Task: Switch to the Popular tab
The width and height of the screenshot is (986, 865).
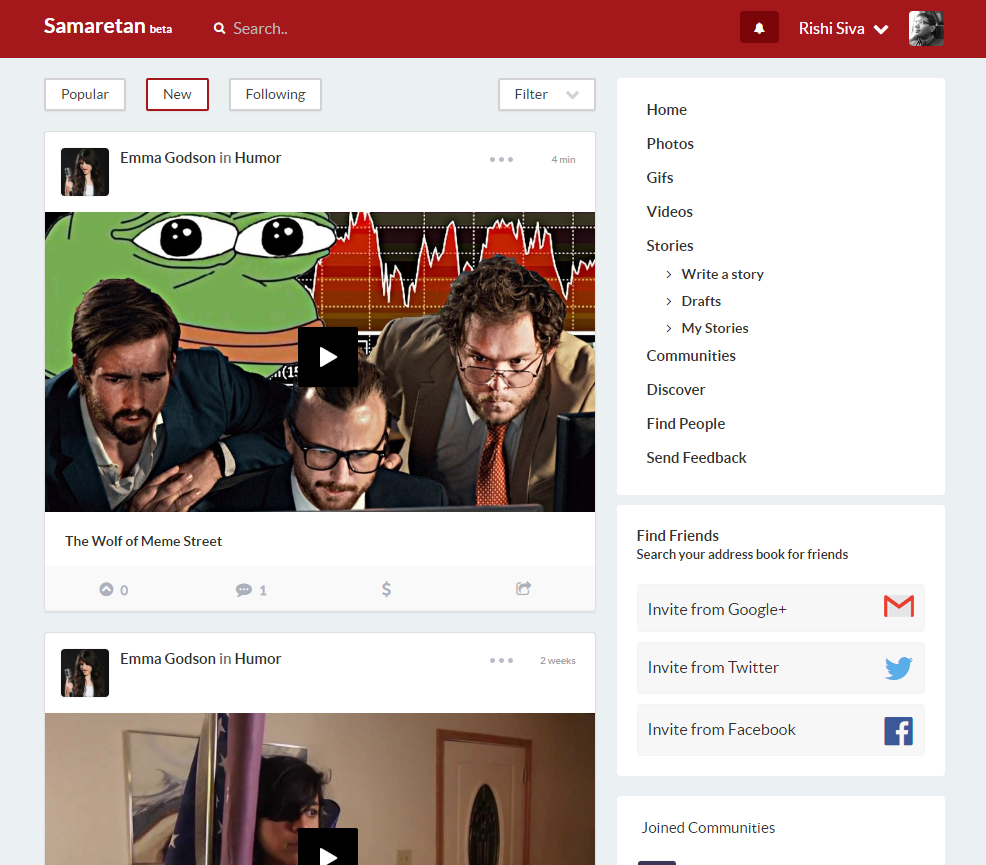Action: (85, 94)
